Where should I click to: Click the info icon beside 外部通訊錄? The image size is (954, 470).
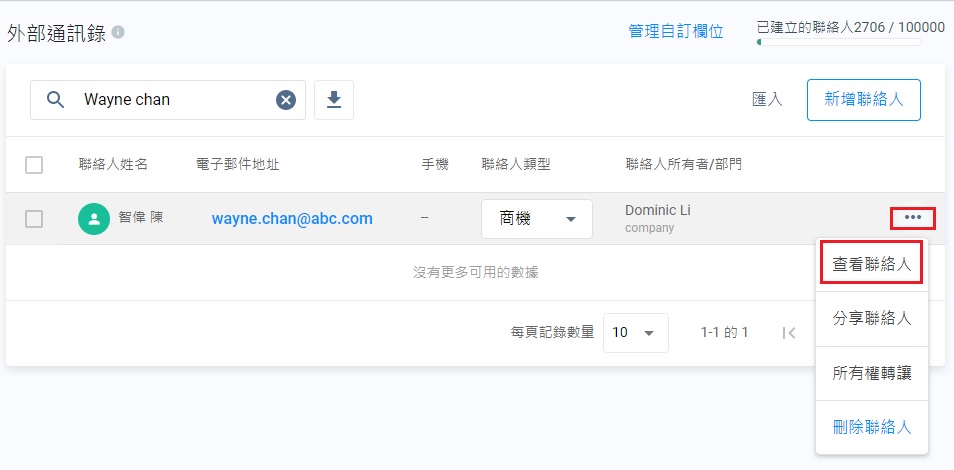pos(118,32)
